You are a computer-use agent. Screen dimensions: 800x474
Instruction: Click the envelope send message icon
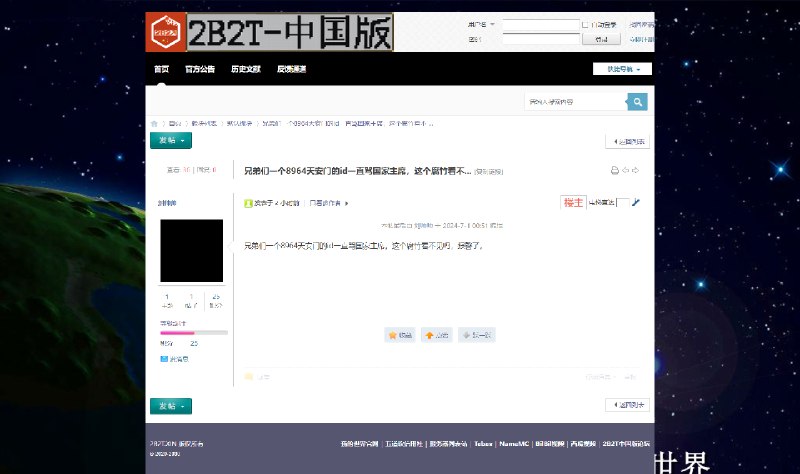(x=164, y=359)
